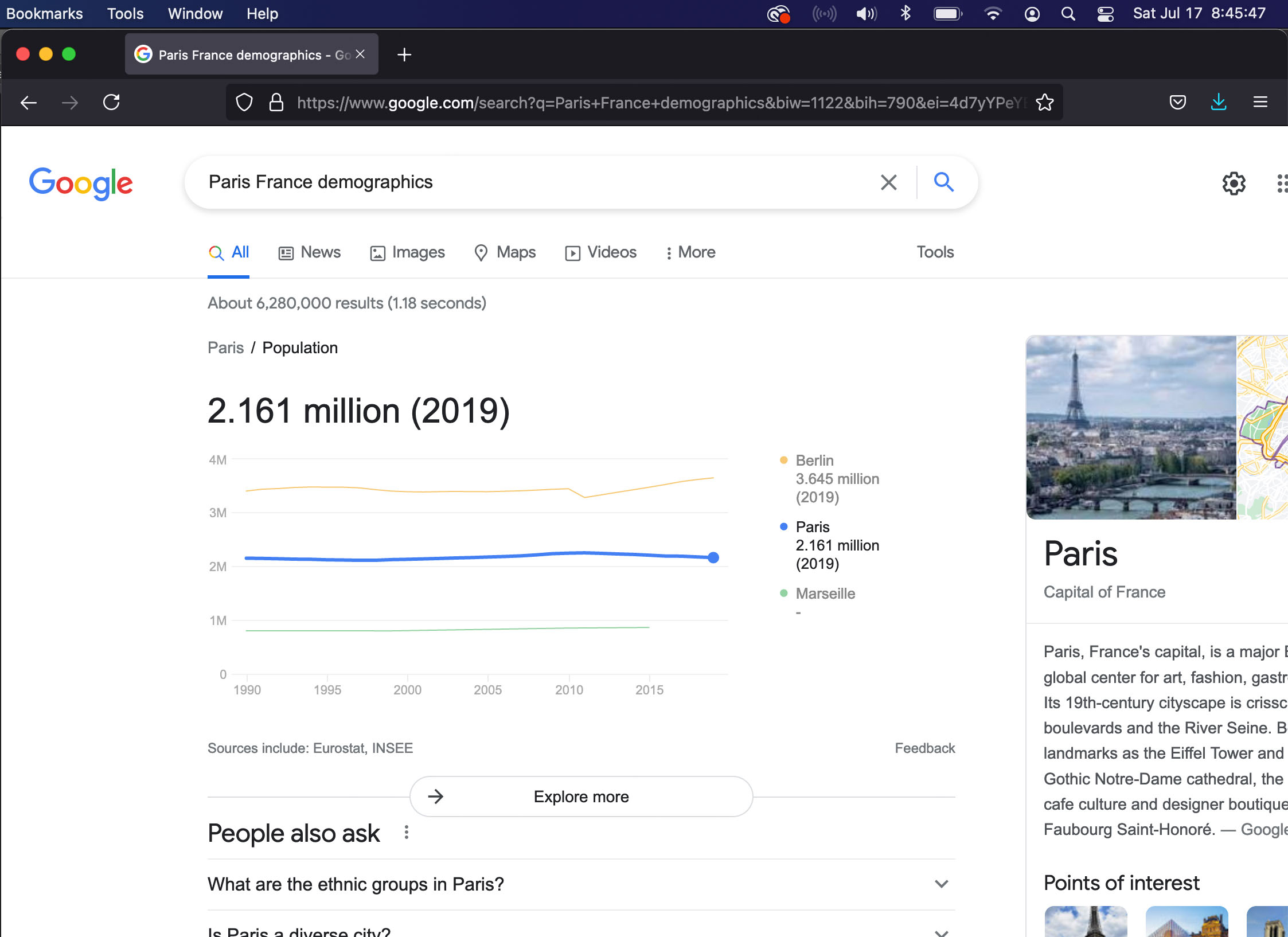Switch to the Maps results tab
The image size is (1288, 937).
505,252
